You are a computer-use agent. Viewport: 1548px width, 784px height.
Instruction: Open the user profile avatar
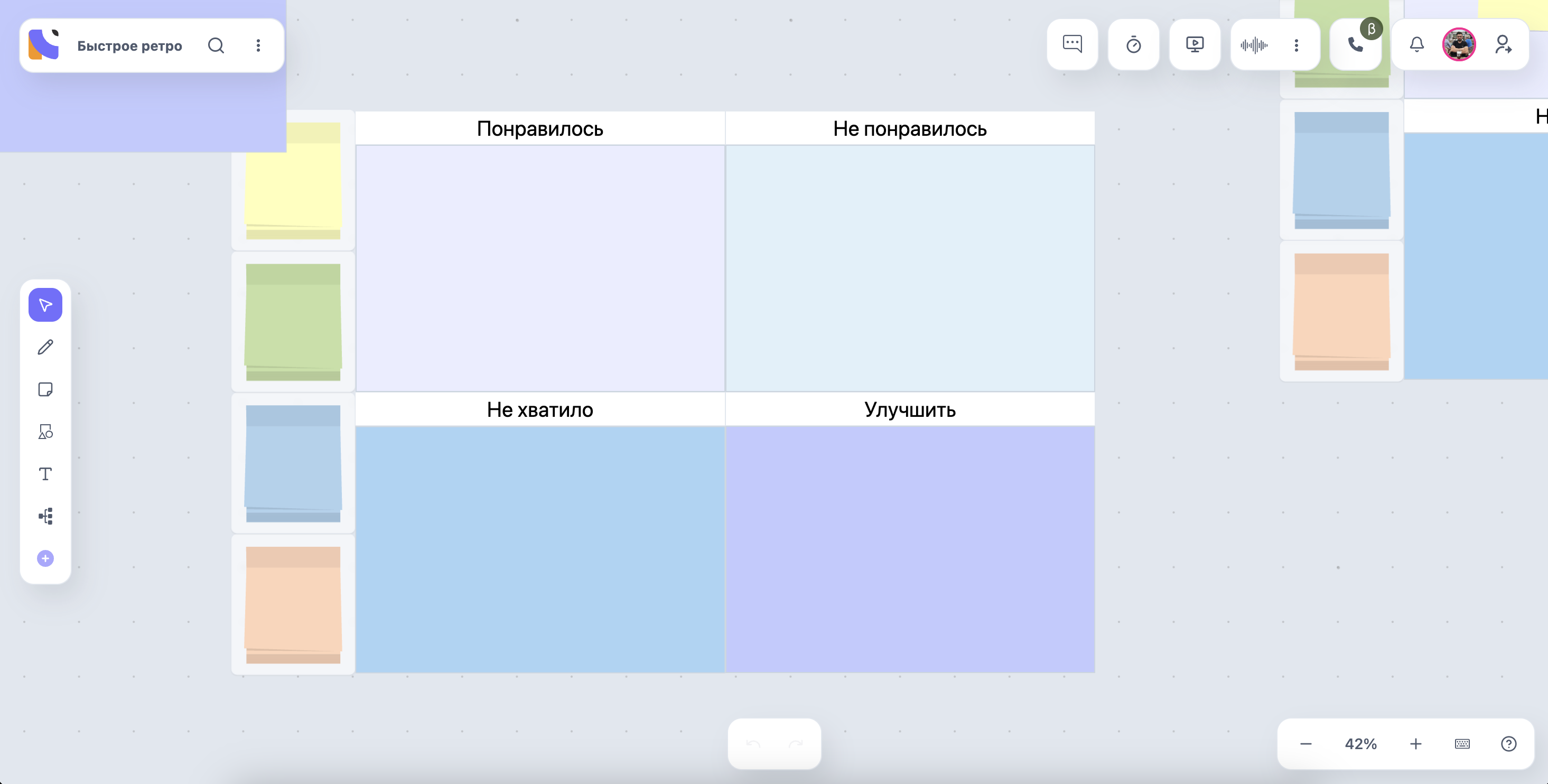point(1459,44)
